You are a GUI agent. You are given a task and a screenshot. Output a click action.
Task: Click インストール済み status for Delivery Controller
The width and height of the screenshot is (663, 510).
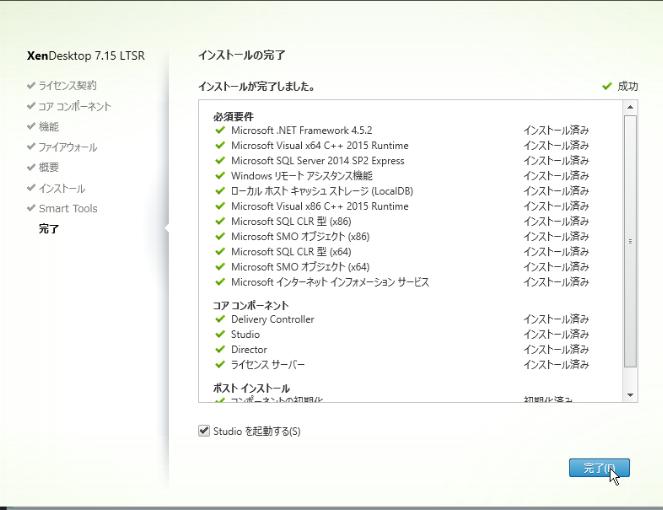coord(556,319)
